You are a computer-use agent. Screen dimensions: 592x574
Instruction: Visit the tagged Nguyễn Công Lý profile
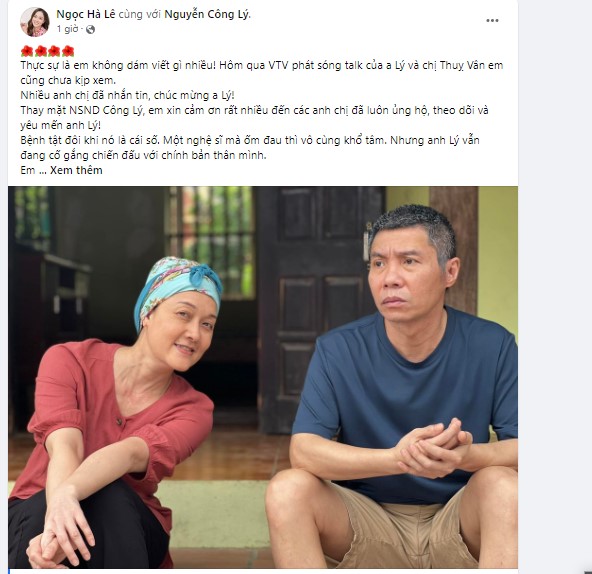(x=207, y=14)
